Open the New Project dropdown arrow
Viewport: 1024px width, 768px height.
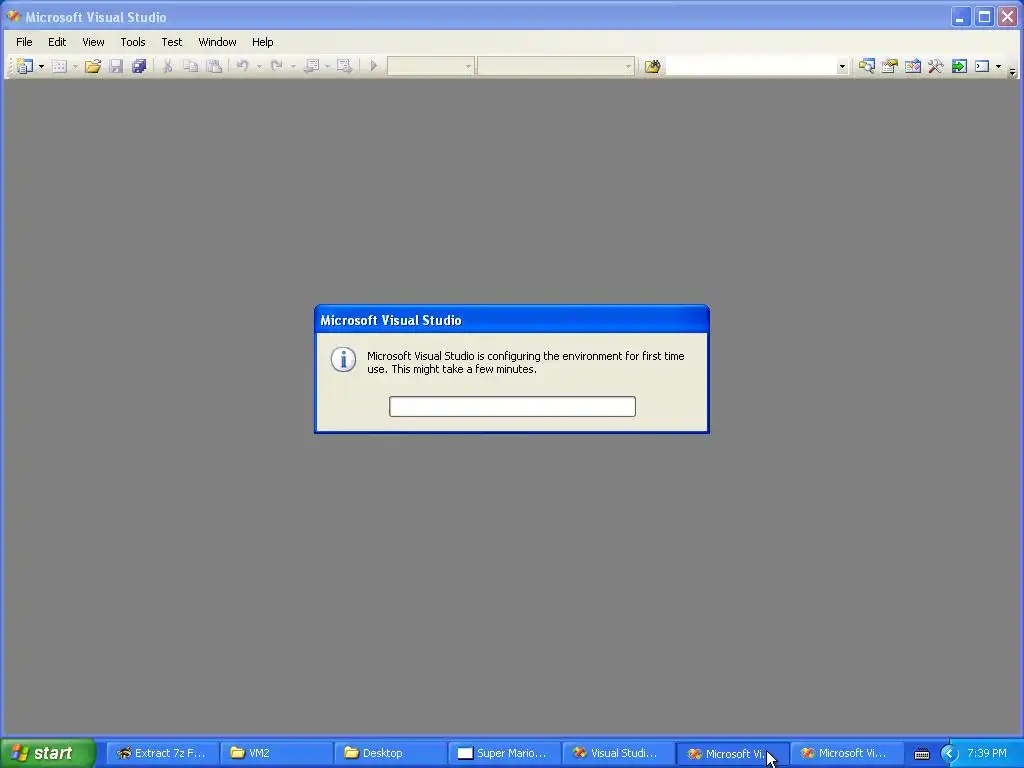tap(41, 66)
